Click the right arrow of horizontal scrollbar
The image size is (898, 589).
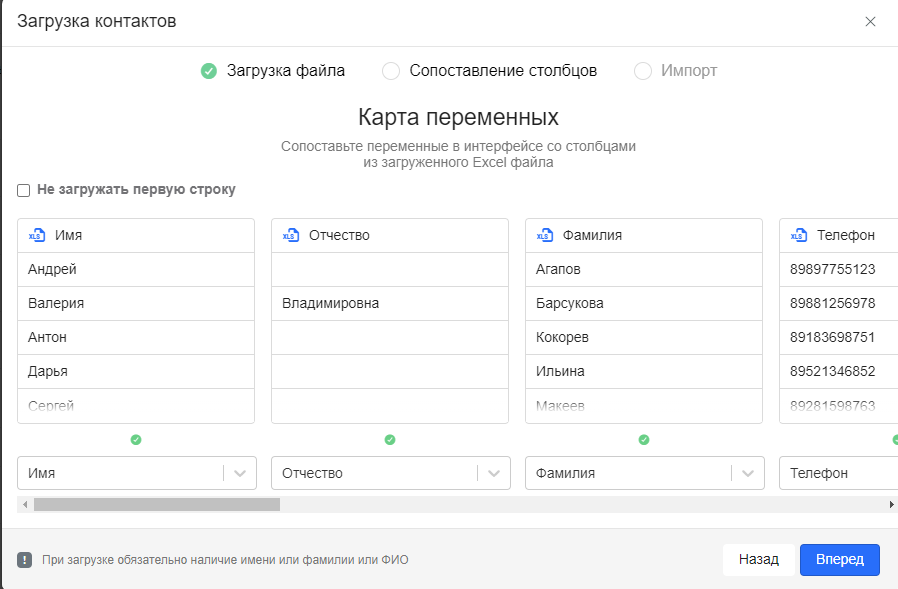(x=891, y=505)
